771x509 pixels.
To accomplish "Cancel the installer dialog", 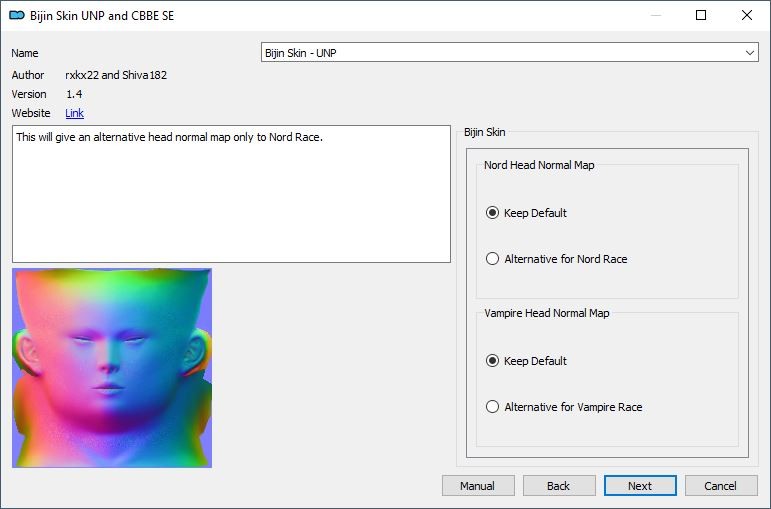I will (721, 486).
